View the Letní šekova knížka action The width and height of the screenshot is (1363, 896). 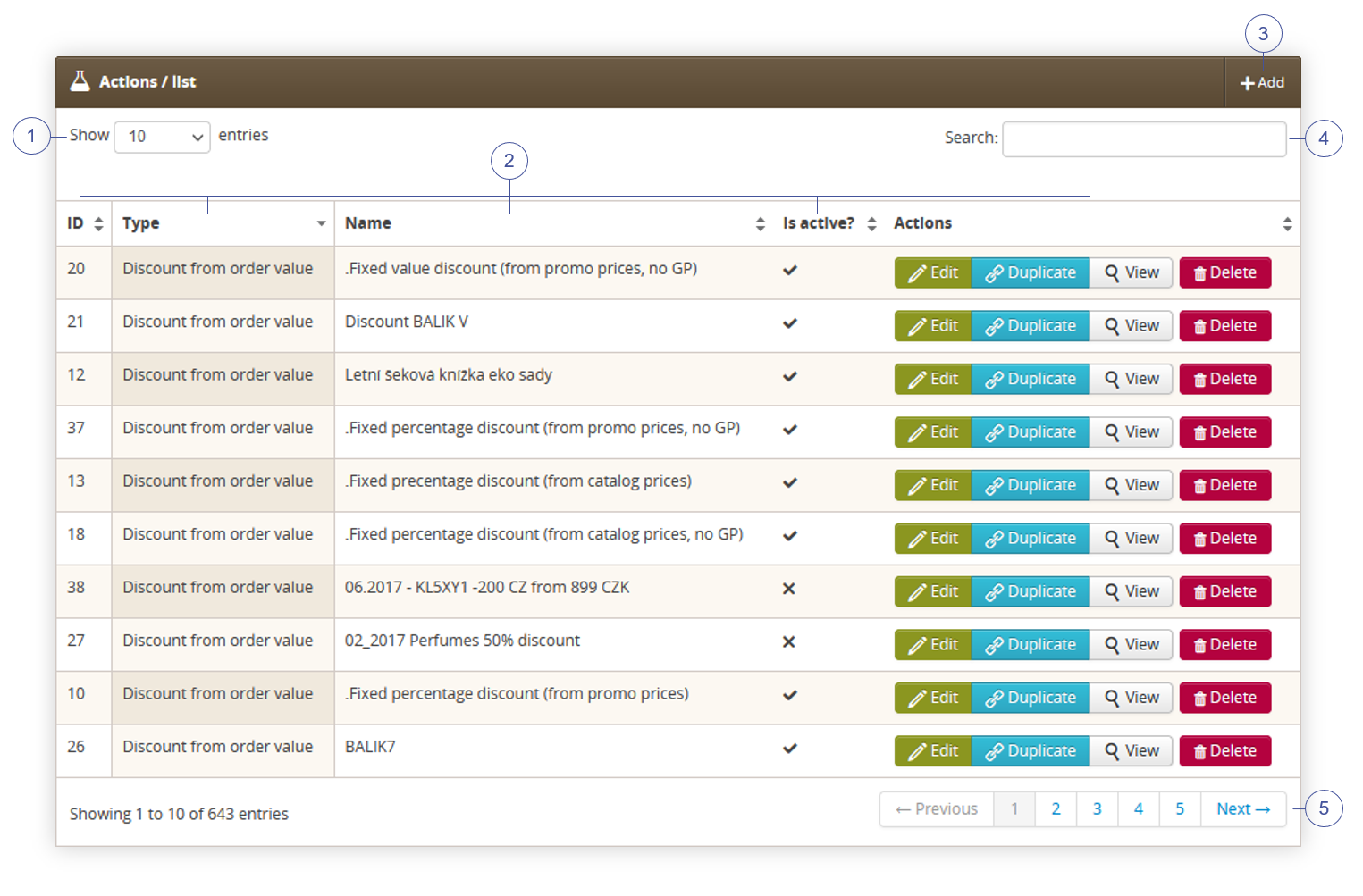click(1132, 379)
